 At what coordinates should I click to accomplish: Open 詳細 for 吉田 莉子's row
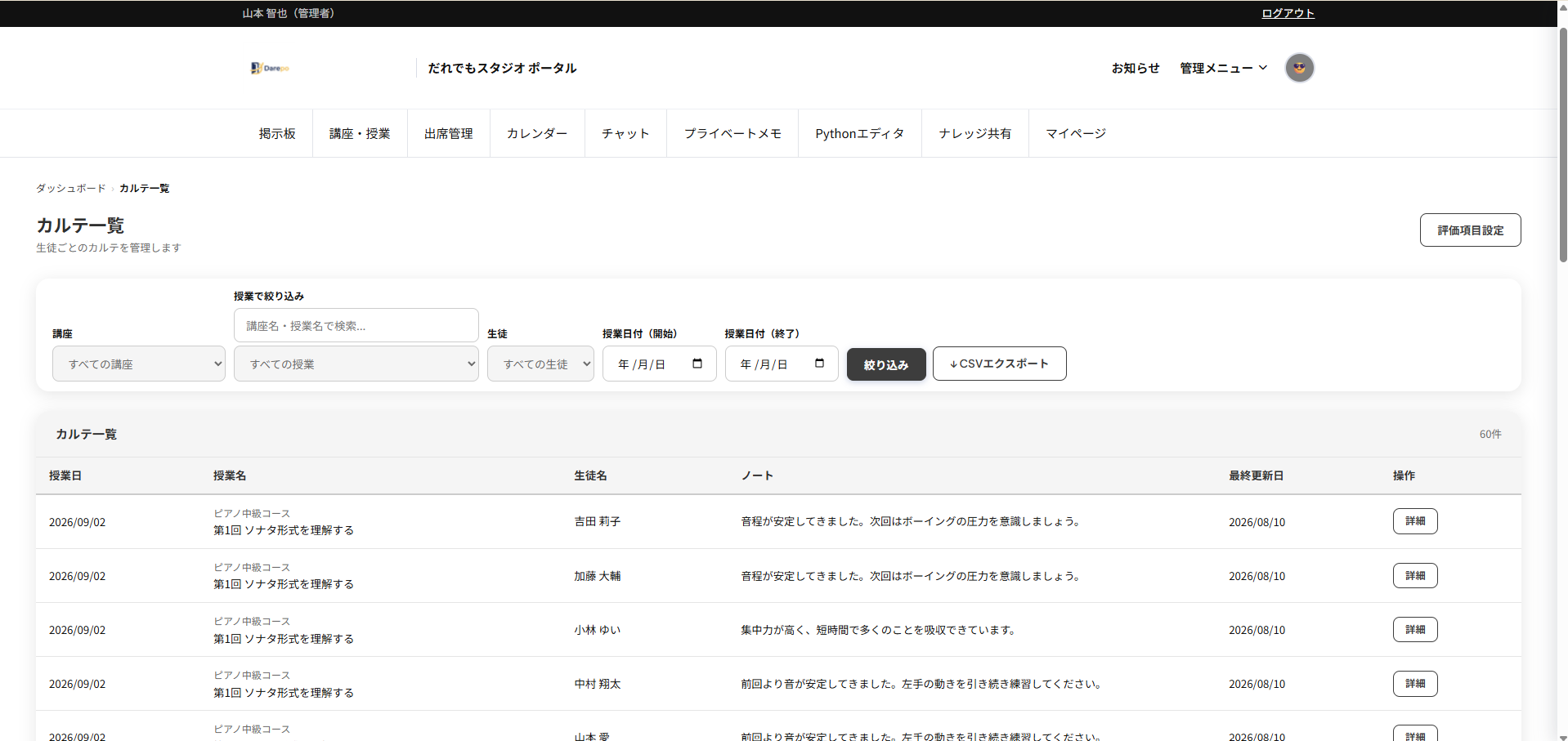pyautogui.click(x=1415, y=521)
